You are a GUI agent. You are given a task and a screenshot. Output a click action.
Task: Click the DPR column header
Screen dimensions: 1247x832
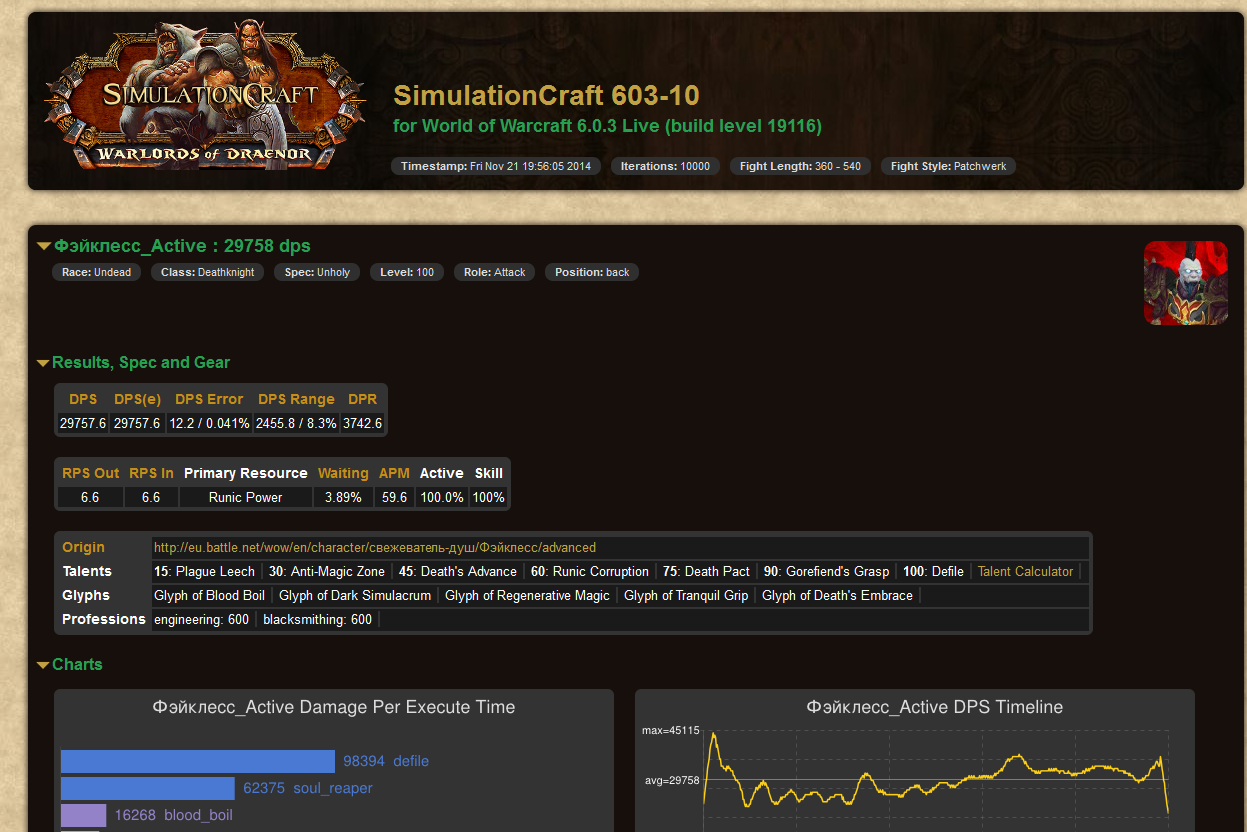[362, 399]
